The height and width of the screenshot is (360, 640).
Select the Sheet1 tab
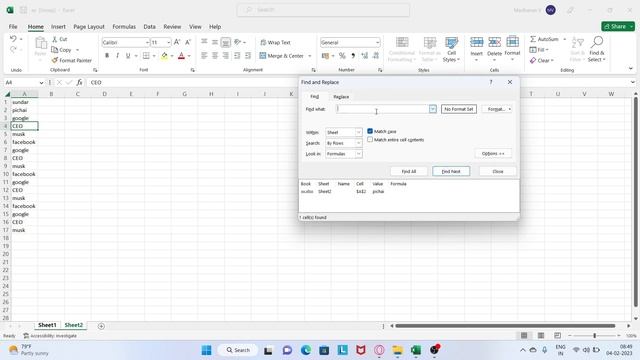pos(47,325)
